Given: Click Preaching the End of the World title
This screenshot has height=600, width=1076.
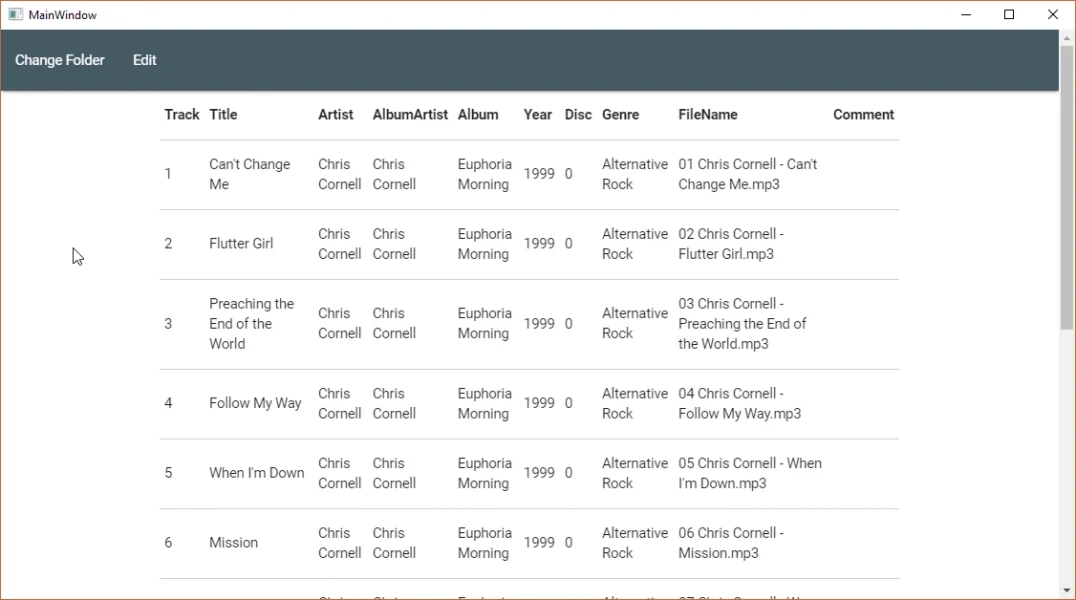Looking at the screenshot, I should (x=251, y=323).
